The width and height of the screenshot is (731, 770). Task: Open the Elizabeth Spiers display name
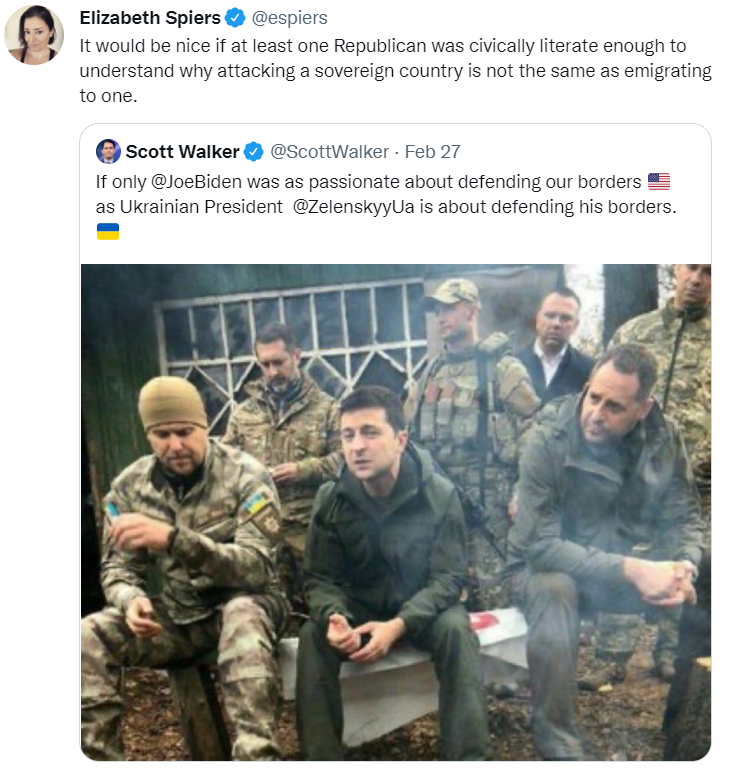click(150, 18)
